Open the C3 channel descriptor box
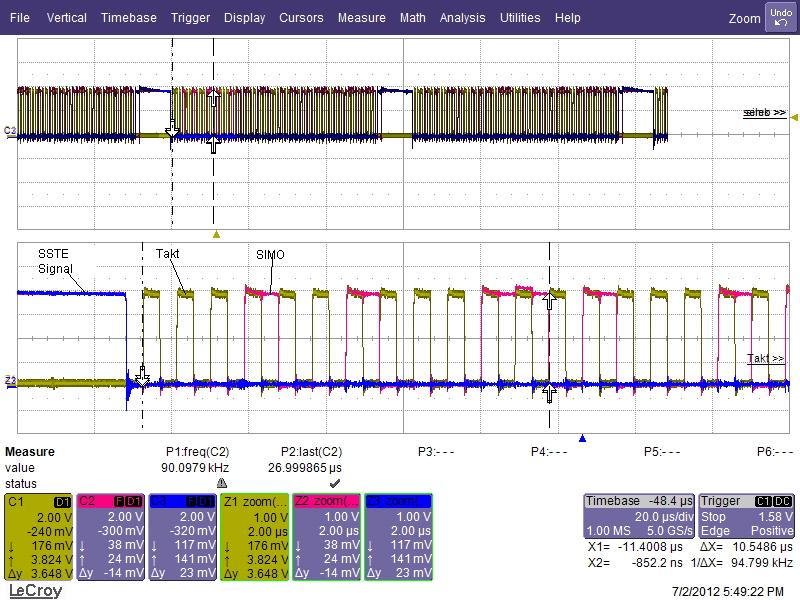 pos(183,537)
